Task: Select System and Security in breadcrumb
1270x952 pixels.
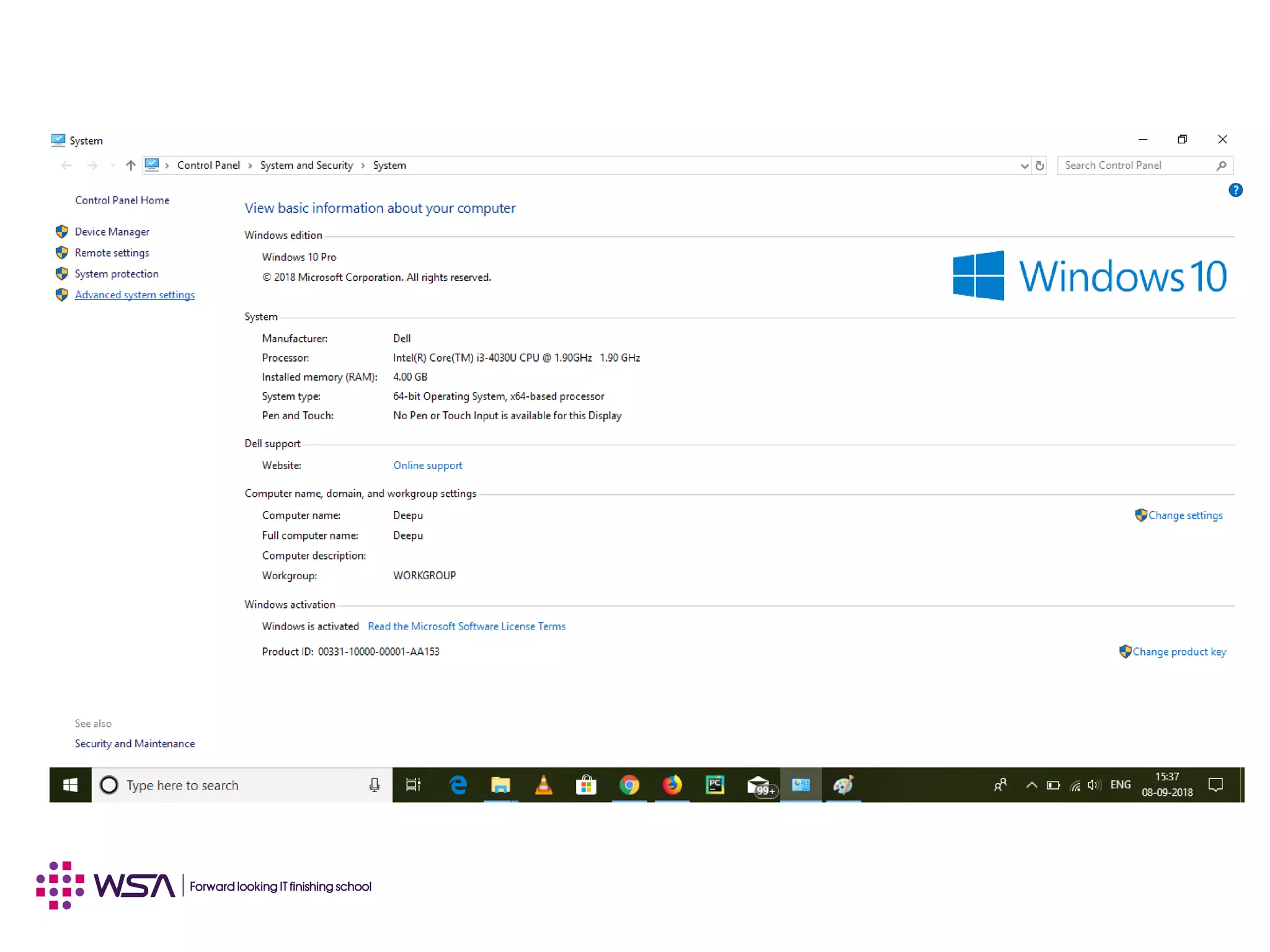Action: point(306,165)
